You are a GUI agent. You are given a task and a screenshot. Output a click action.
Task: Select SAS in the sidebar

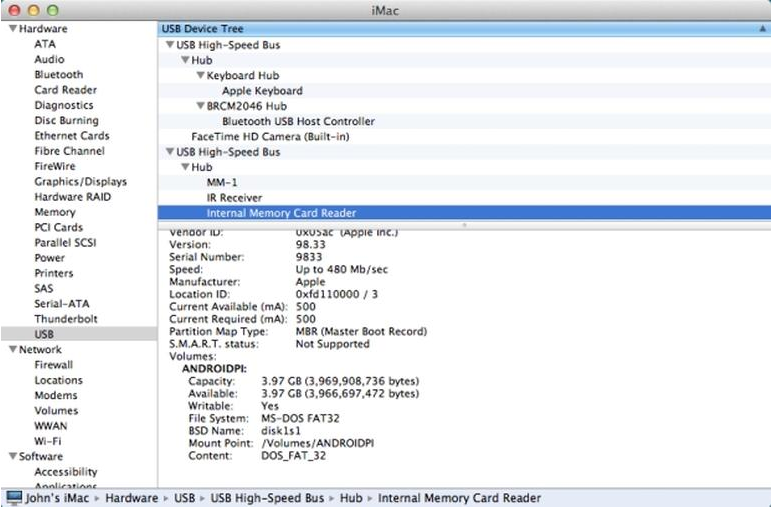click(x=43, y=288)
